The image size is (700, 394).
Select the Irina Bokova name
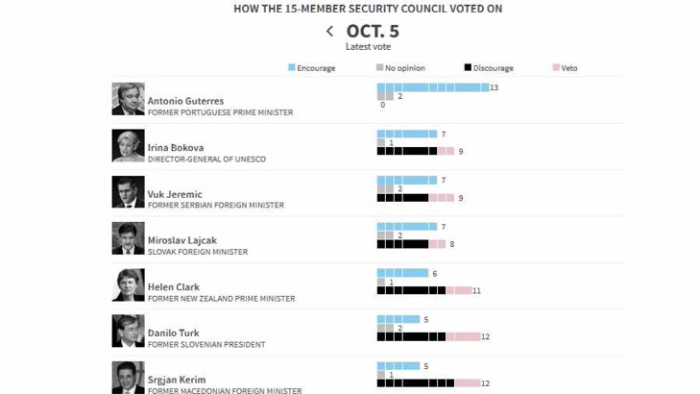pyautogui.click(x=176, y=148)
